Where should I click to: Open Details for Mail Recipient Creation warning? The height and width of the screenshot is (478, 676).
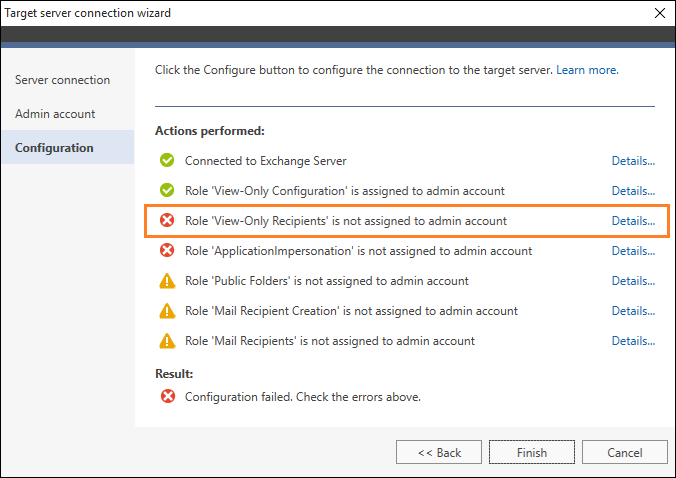pyautogui.click(x=633, y=311)
